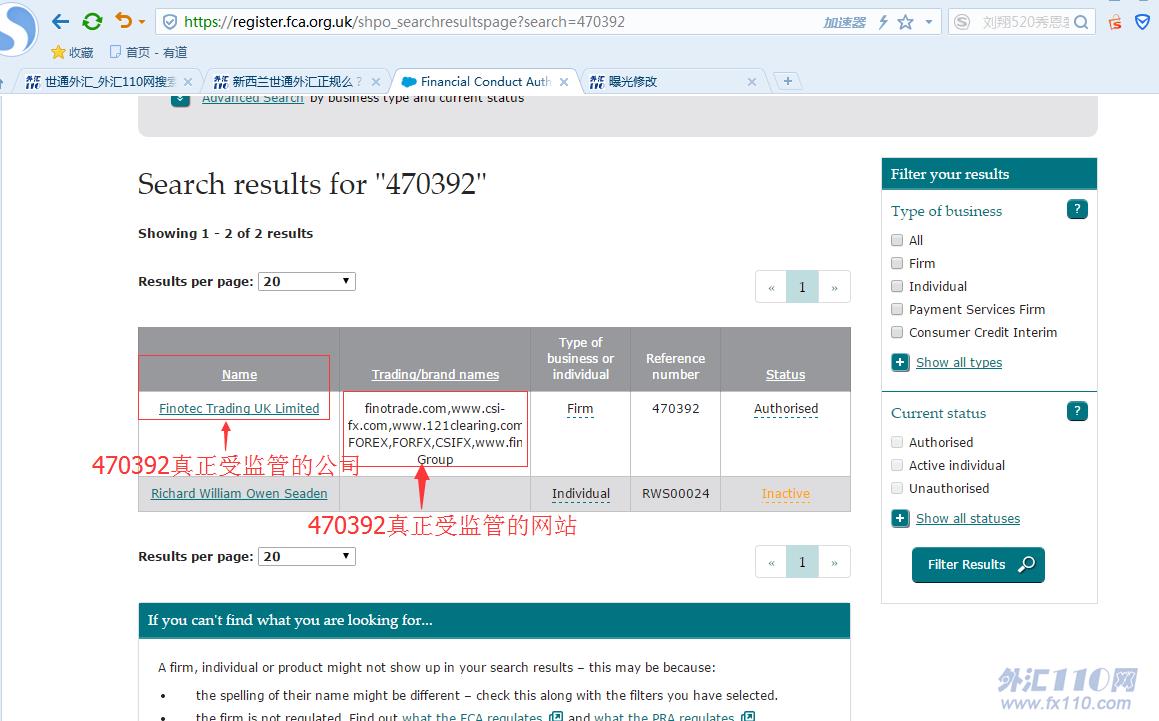Open a new tab with plus button
Image resolution: width=1159 pixels, height=721 pixels.
click(788, 81)
